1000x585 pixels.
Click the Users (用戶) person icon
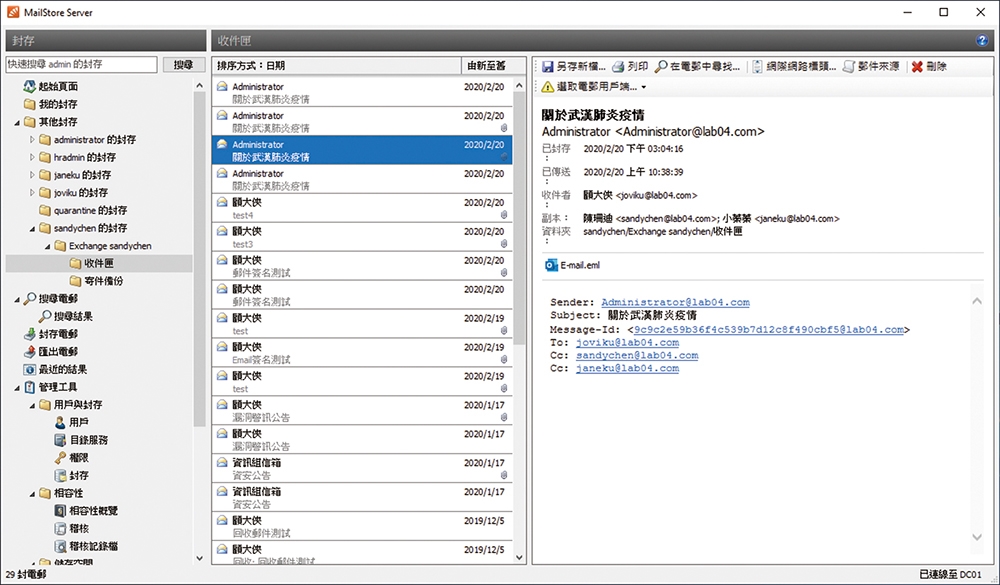point(60,422)
